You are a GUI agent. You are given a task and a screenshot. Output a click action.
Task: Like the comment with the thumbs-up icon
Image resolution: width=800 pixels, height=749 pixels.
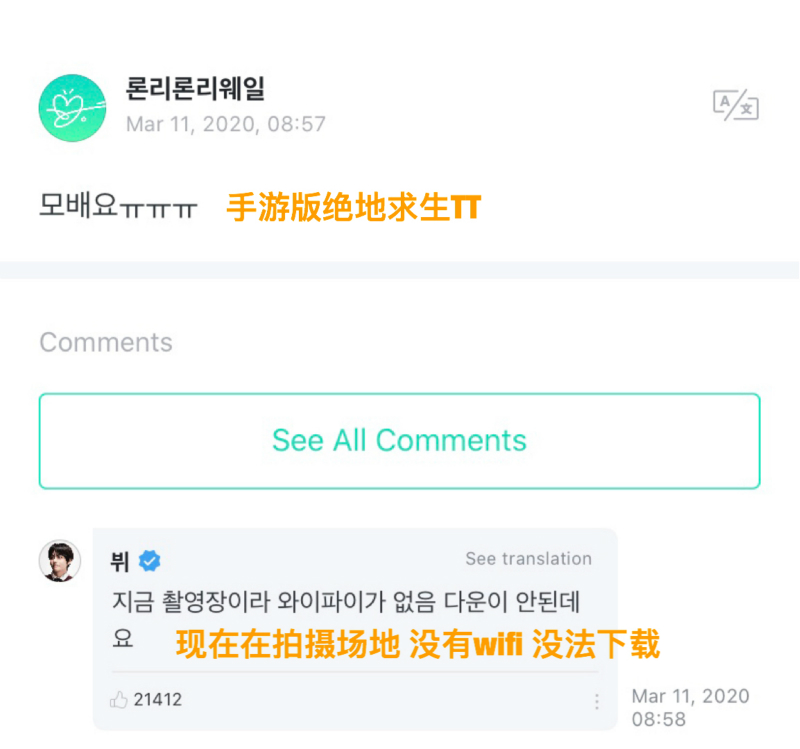tap(120, 700)
